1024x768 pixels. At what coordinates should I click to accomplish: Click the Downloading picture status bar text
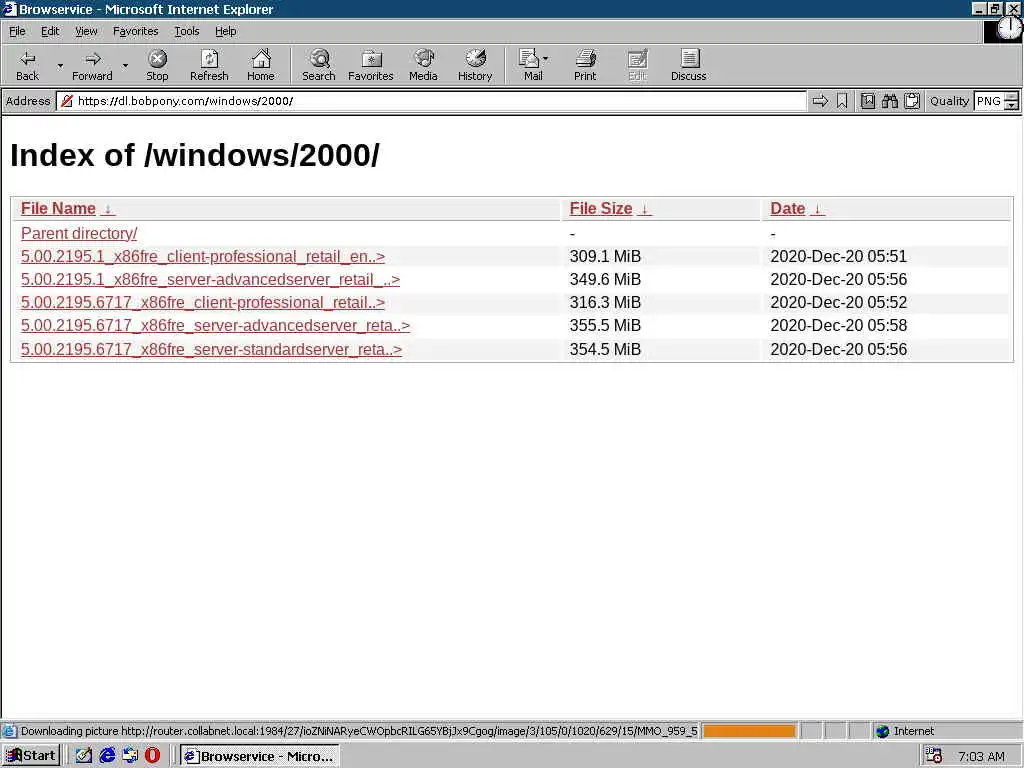coord(359,731)
